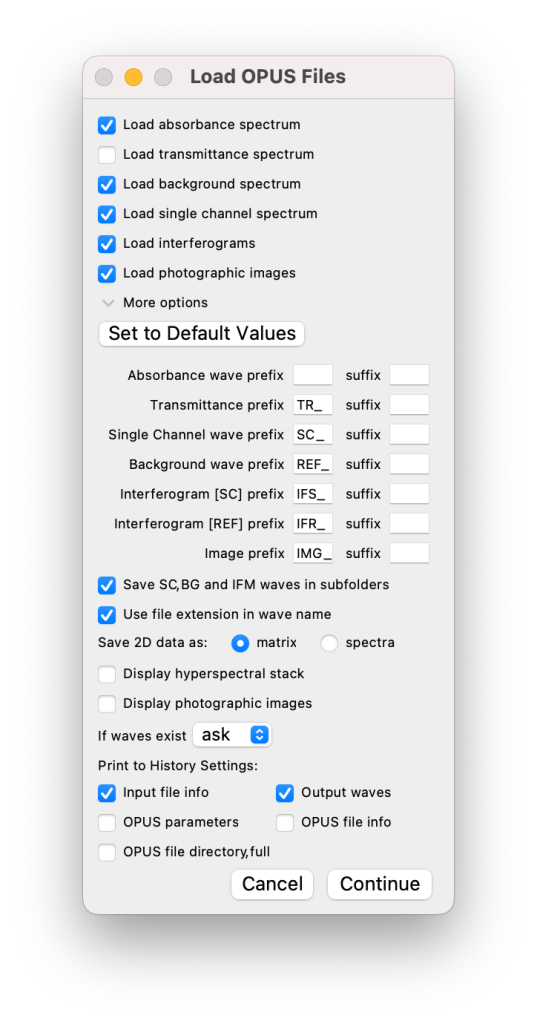Select the spectra radio button

click(329, 643)
